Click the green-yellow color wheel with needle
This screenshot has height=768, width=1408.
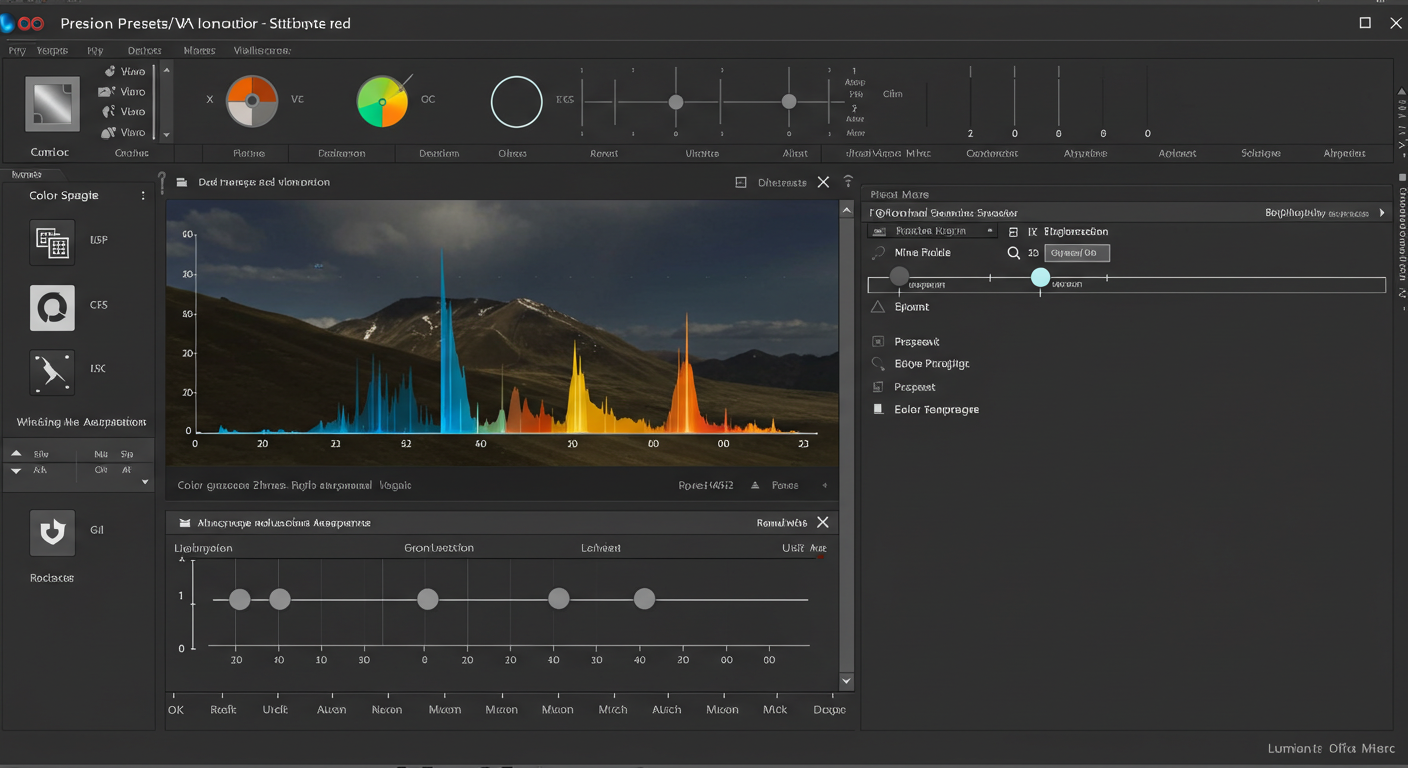coord(382,101)
